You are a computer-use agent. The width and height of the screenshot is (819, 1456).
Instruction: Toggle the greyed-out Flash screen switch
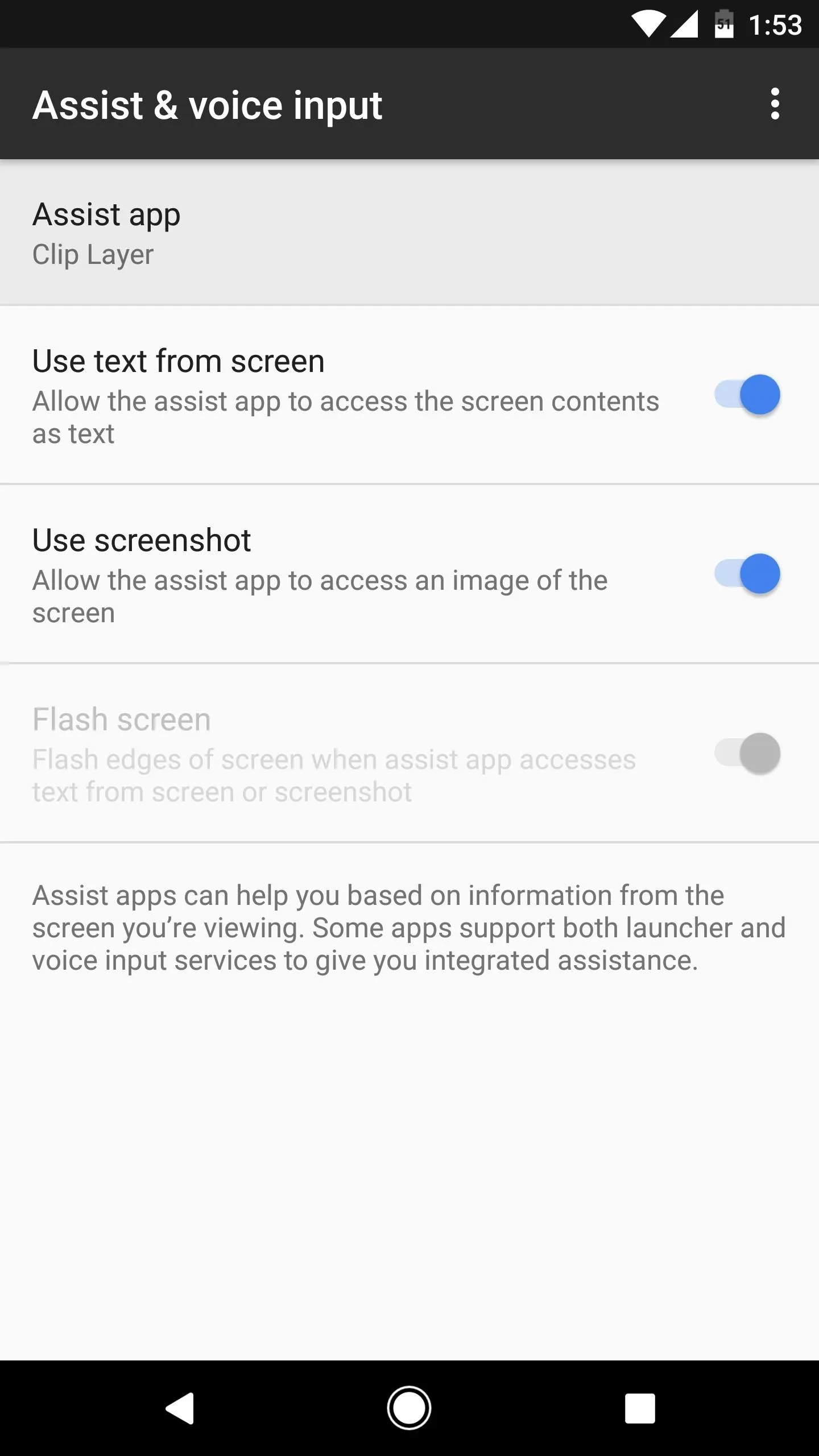pos(747,753)
